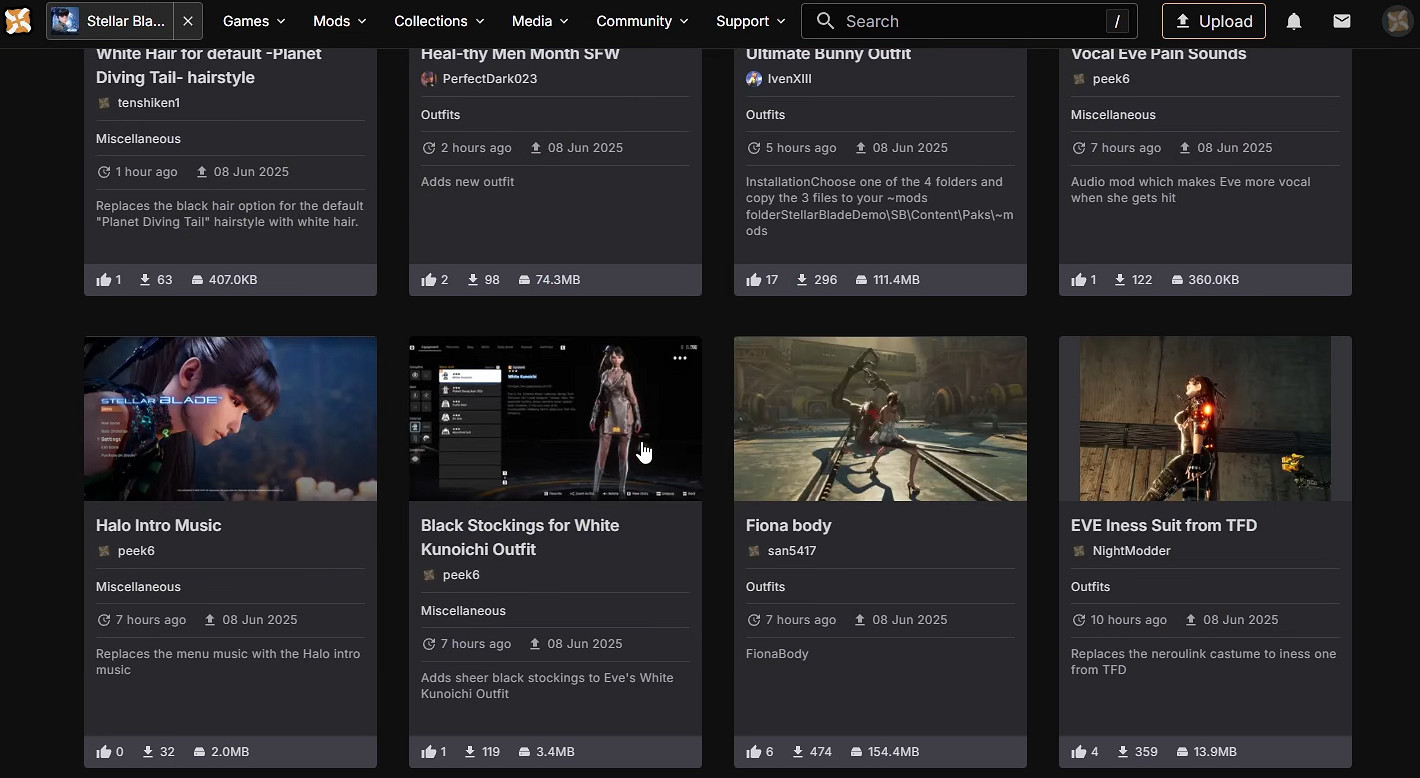The image size is (1420, 778).
Task: Click the Upload button
Action: (x=1213, y=21)
